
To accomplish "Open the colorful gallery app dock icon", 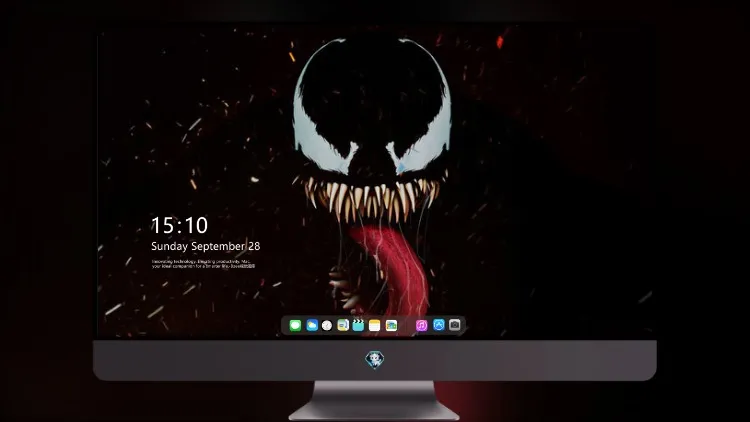I will coord(391,325).
